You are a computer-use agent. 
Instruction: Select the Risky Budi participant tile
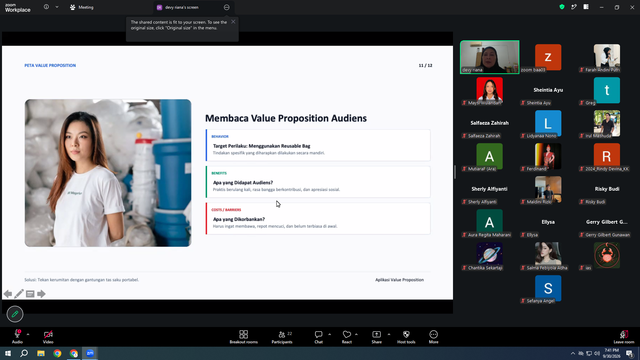click(607, 190)
